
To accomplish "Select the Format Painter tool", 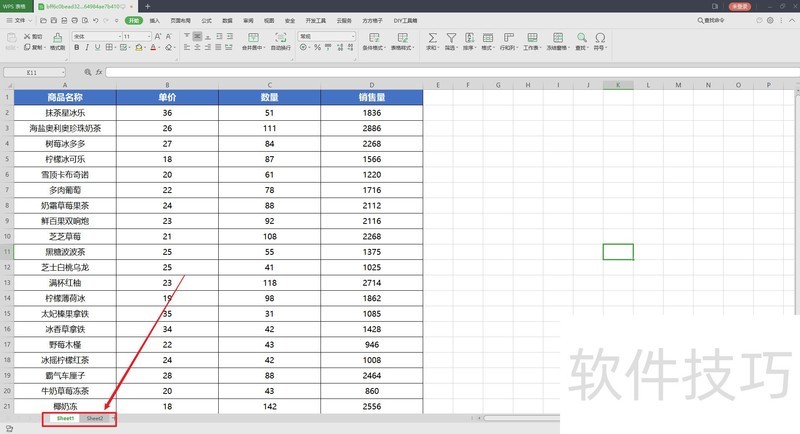I will (x=58, y=41).
